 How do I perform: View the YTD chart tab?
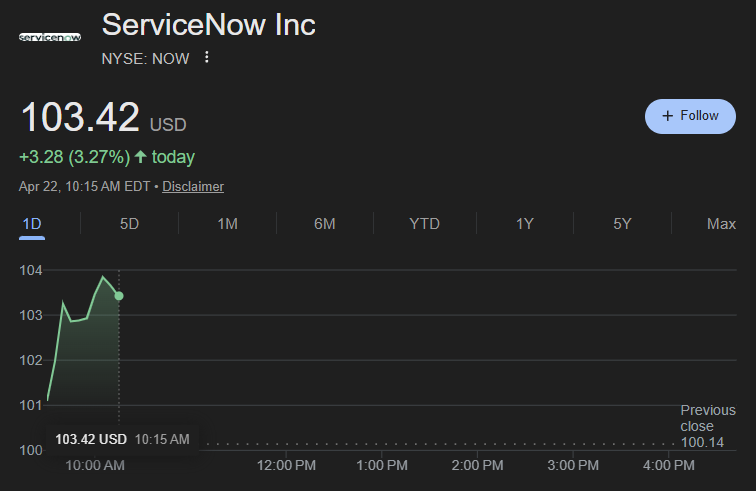pyautogui.click(x=424, y=224)
